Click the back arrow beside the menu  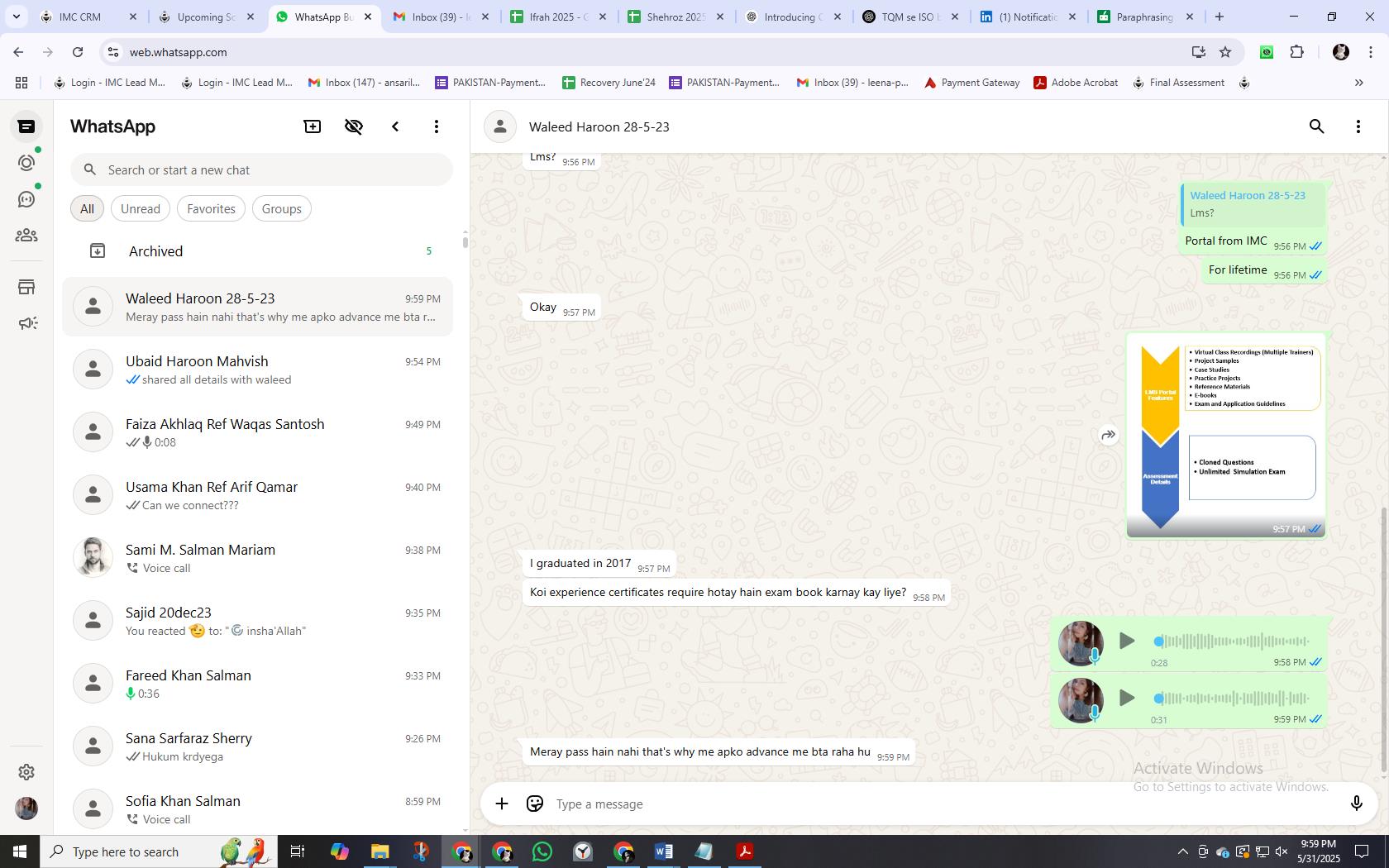click(395, 126)
